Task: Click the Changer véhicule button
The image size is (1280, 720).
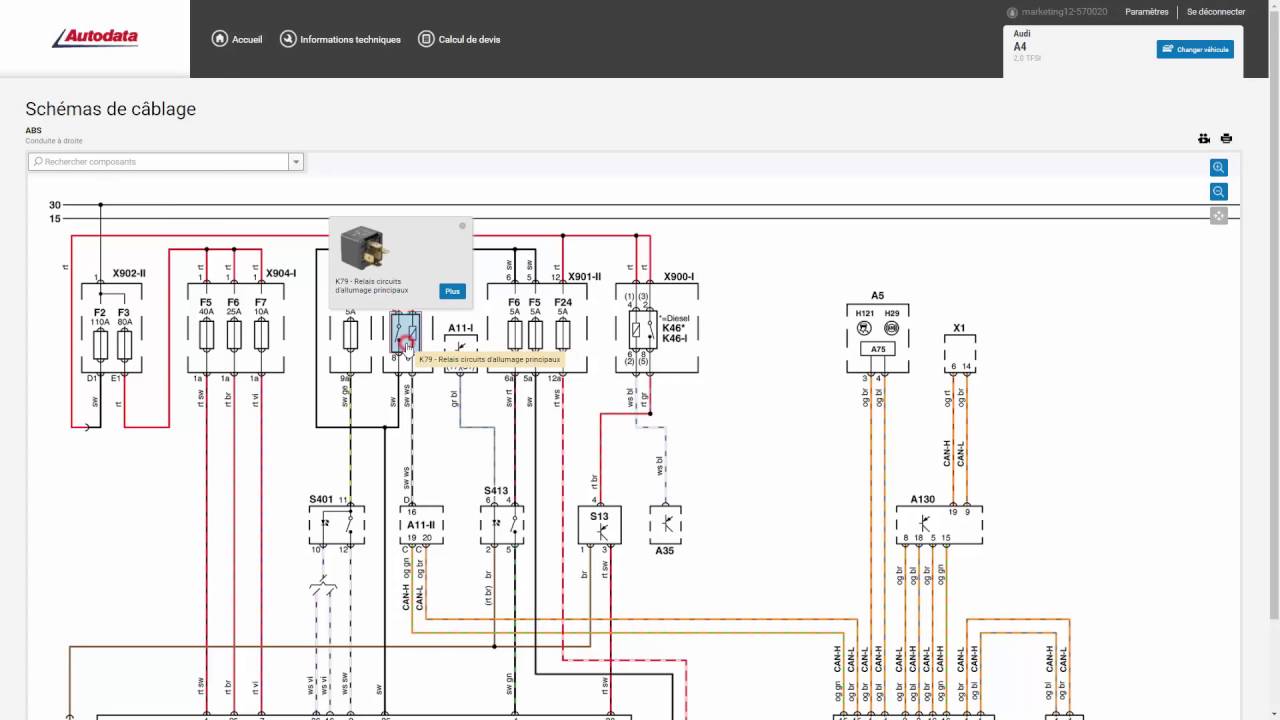Action: pyautogui.click(x=1195, y=49)
